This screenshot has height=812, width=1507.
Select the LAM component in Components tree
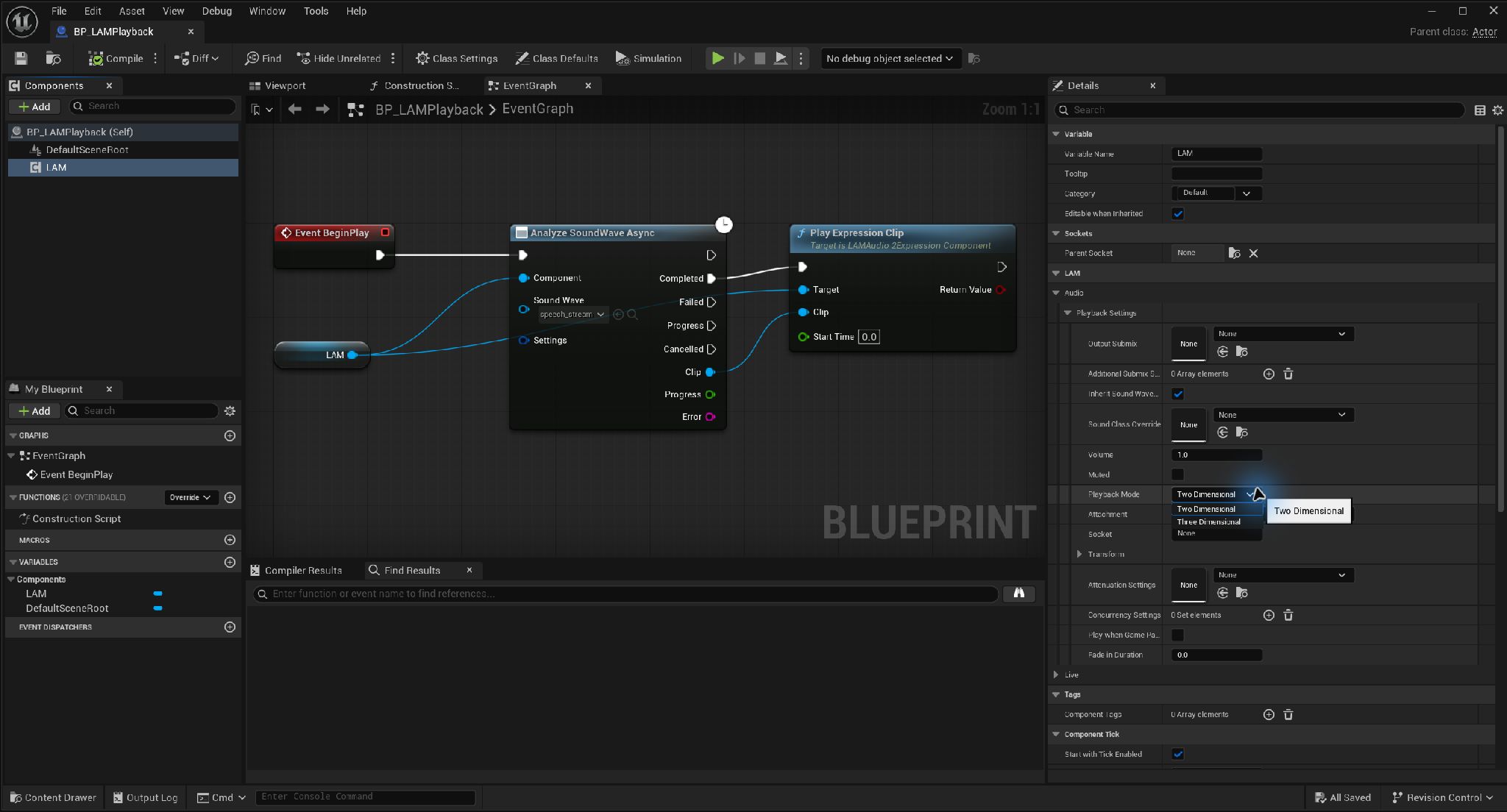(123, 167)
